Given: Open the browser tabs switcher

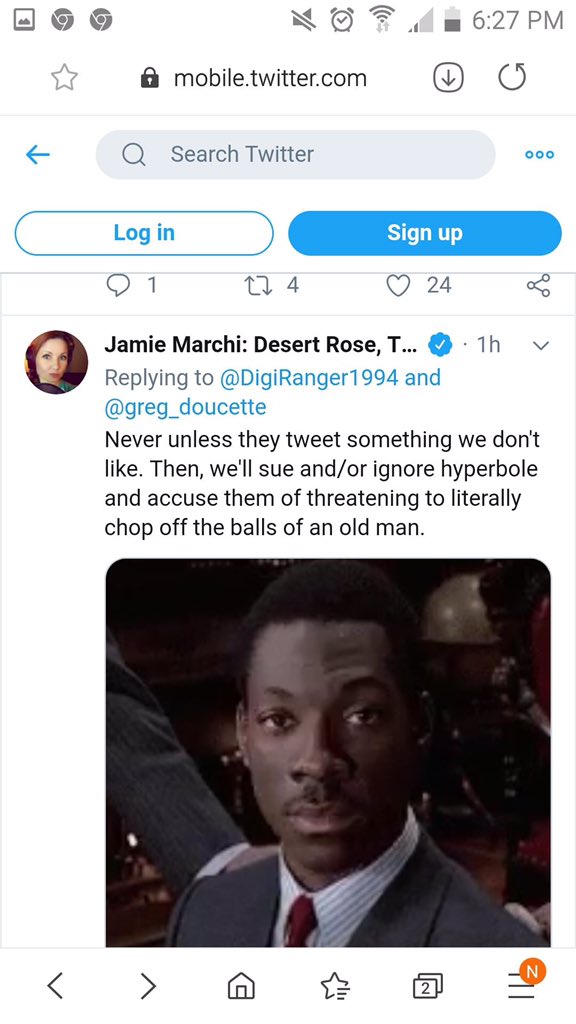Looking at the screenshot, I should point(427,986).
